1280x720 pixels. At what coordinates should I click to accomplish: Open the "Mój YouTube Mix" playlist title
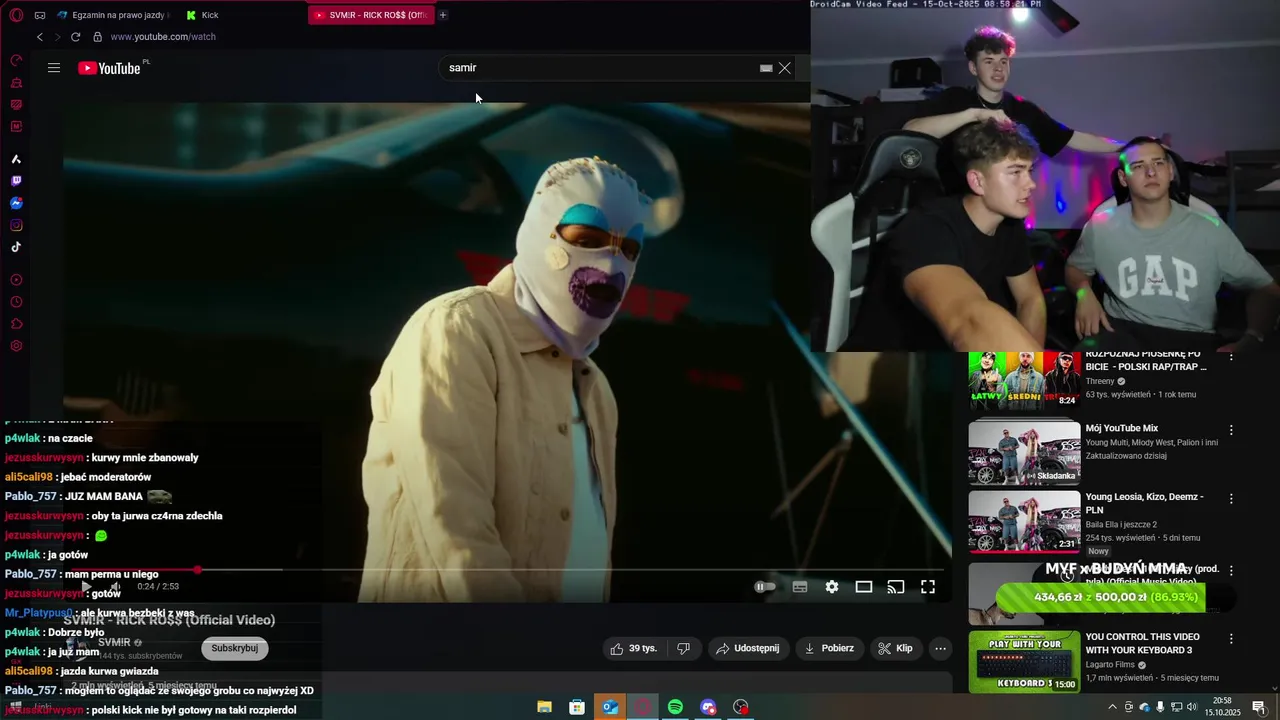tap(1122, 428)
